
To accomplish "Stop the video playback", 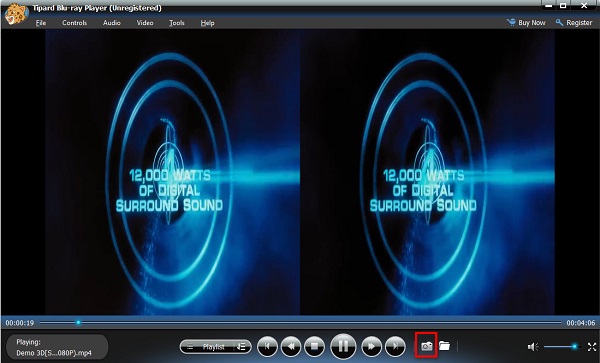I will [315, 347].
